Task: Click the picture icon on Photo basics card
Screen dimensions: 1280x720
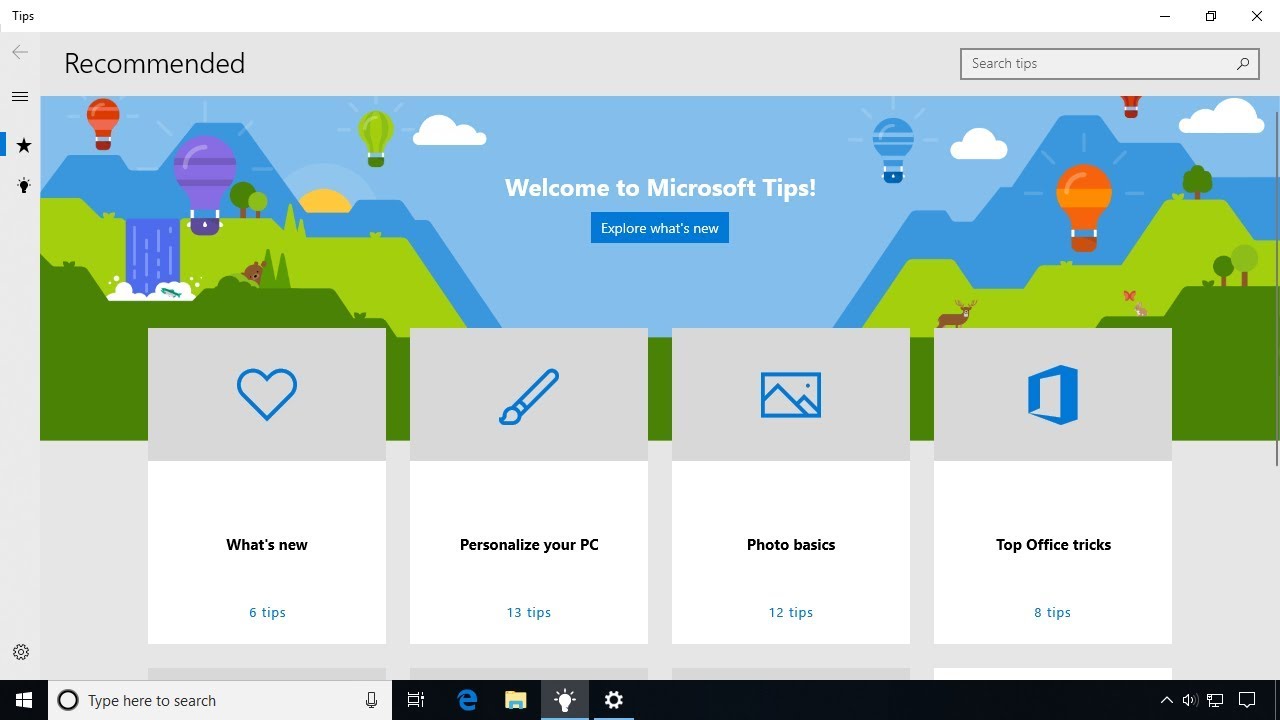Action: pos(791,395)
